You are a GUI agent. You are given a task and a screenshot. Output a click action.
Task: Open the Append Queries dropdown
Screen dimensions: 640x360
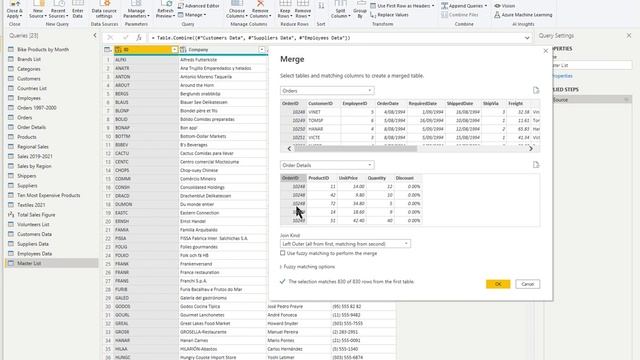(x=464, y=6)
